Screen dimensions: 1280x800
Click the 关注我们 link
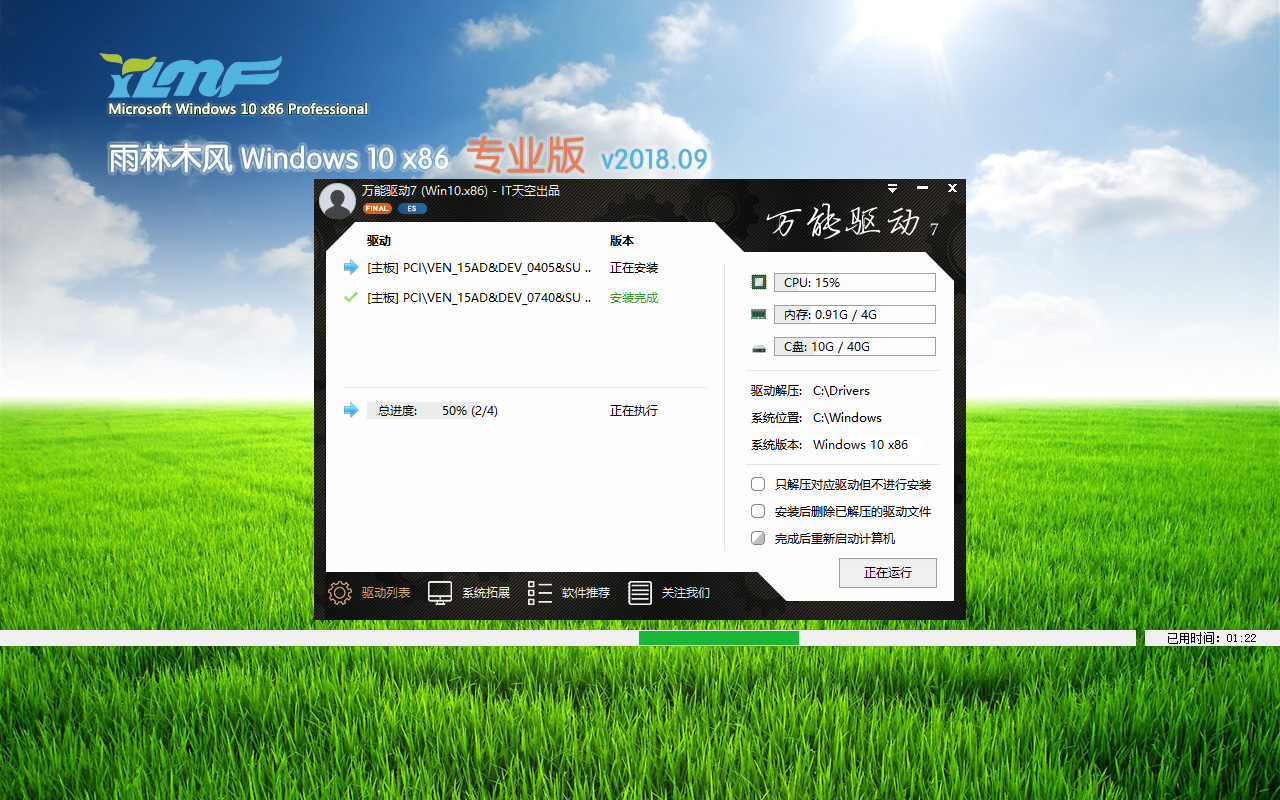pyautogui.click(x=685, y=593)
